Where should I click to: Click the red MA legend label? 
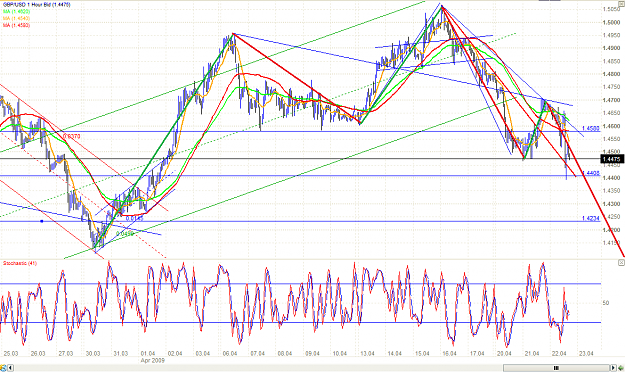(16, 25)
